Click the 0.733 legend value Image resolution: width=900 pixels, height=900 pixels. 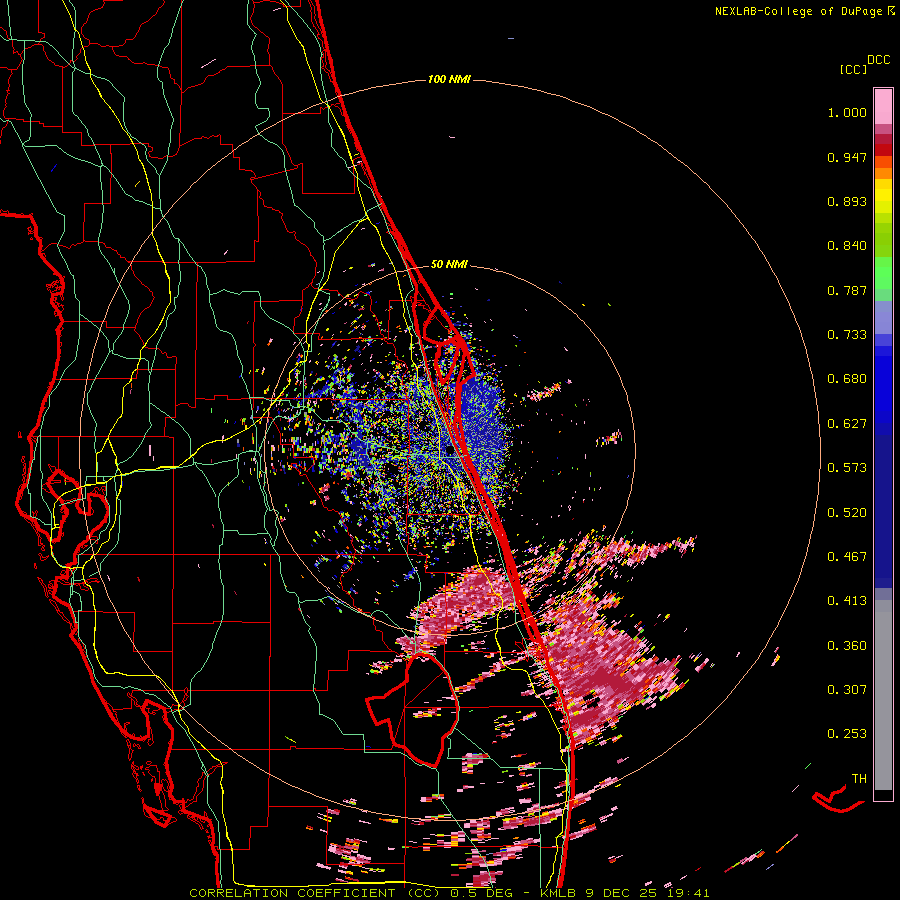pos(847,335)
